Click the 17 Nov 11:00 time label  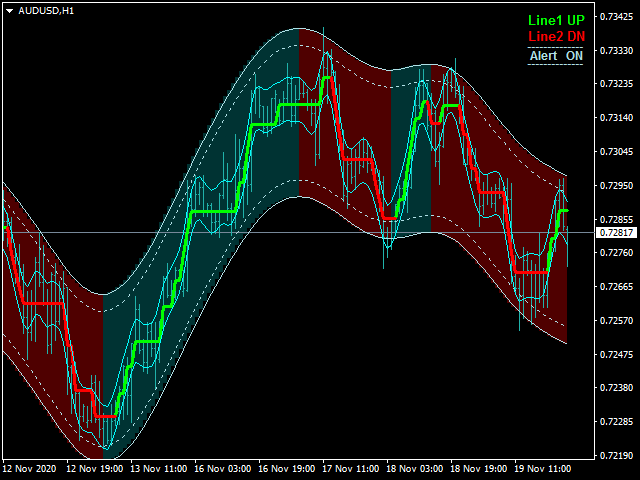[x=351, y=469]
